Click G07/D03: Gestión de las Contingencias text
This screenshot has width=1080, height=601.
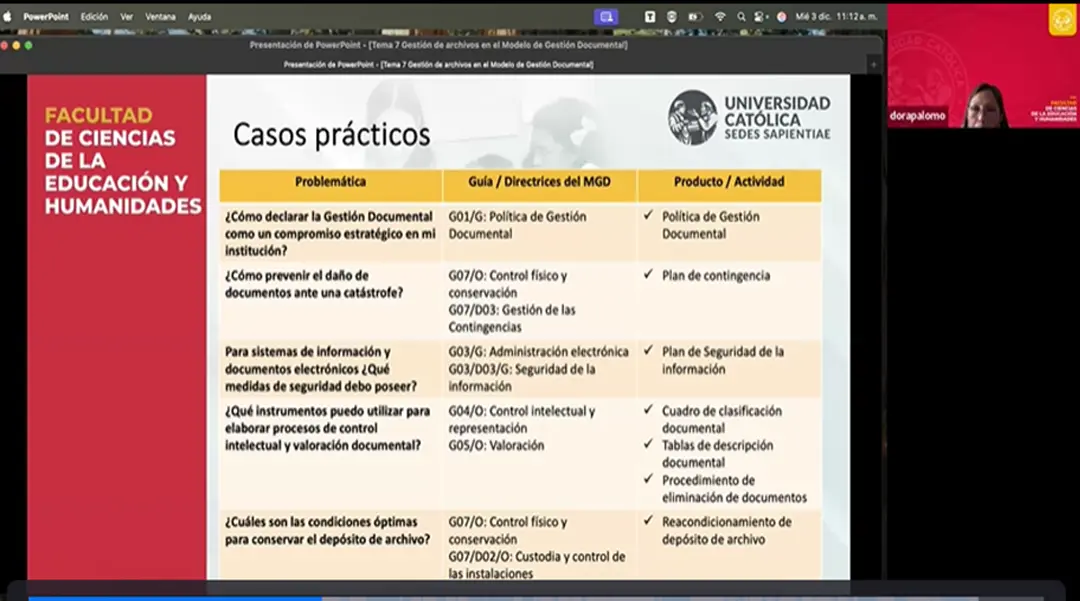click(512, 318)
